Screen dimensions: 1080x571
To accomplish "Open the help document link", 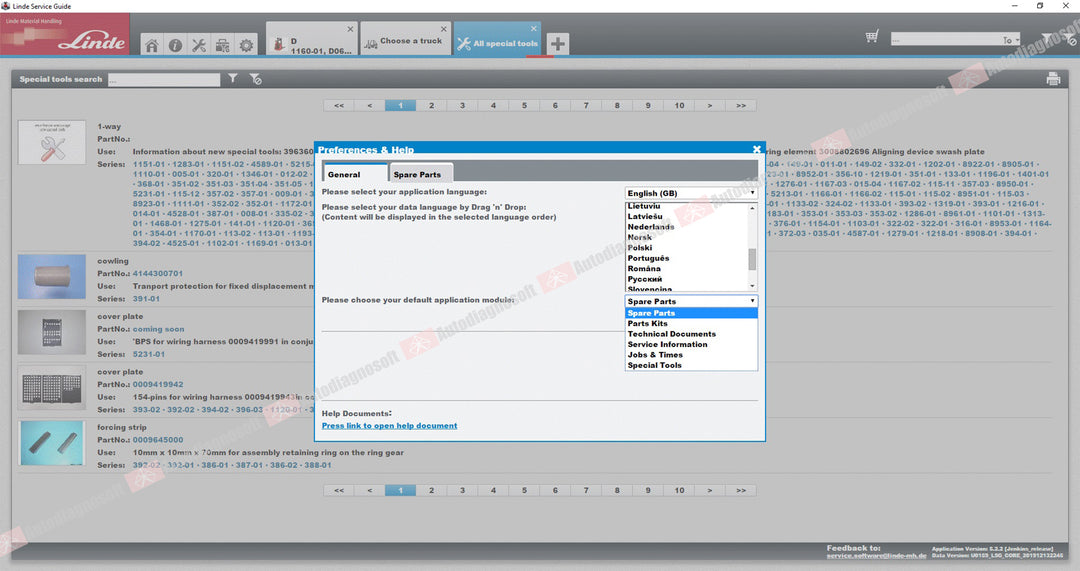I will pyautogui.click(x=389, y=426).
